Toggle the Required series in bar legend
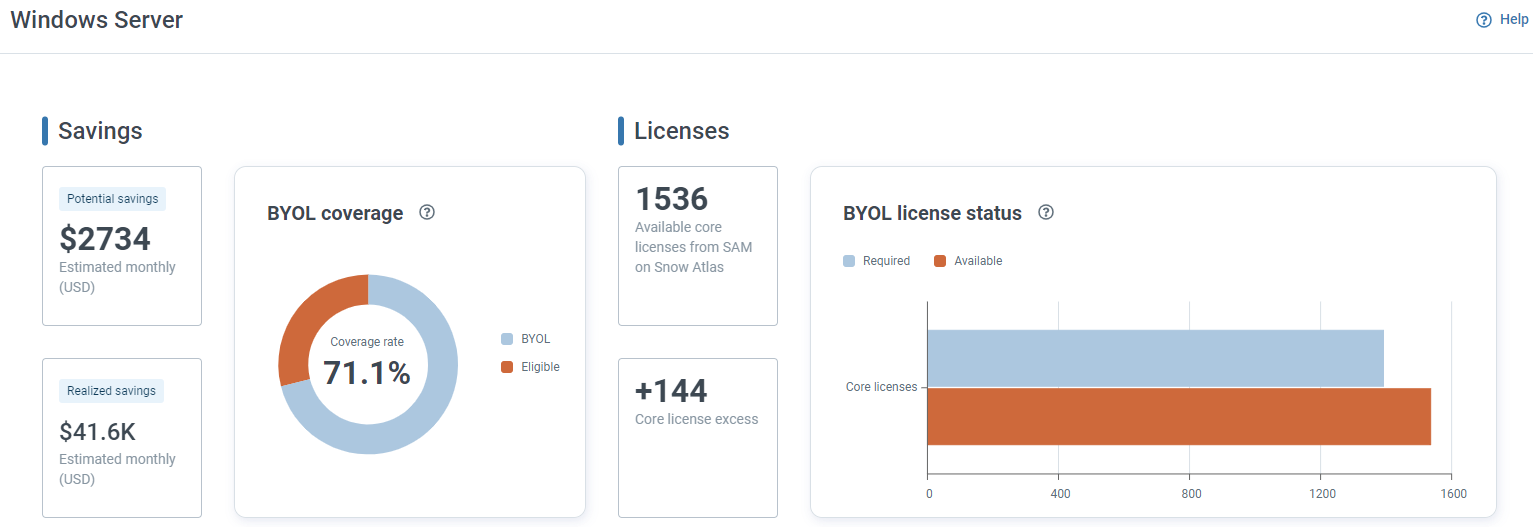 (x=885, y=261)
